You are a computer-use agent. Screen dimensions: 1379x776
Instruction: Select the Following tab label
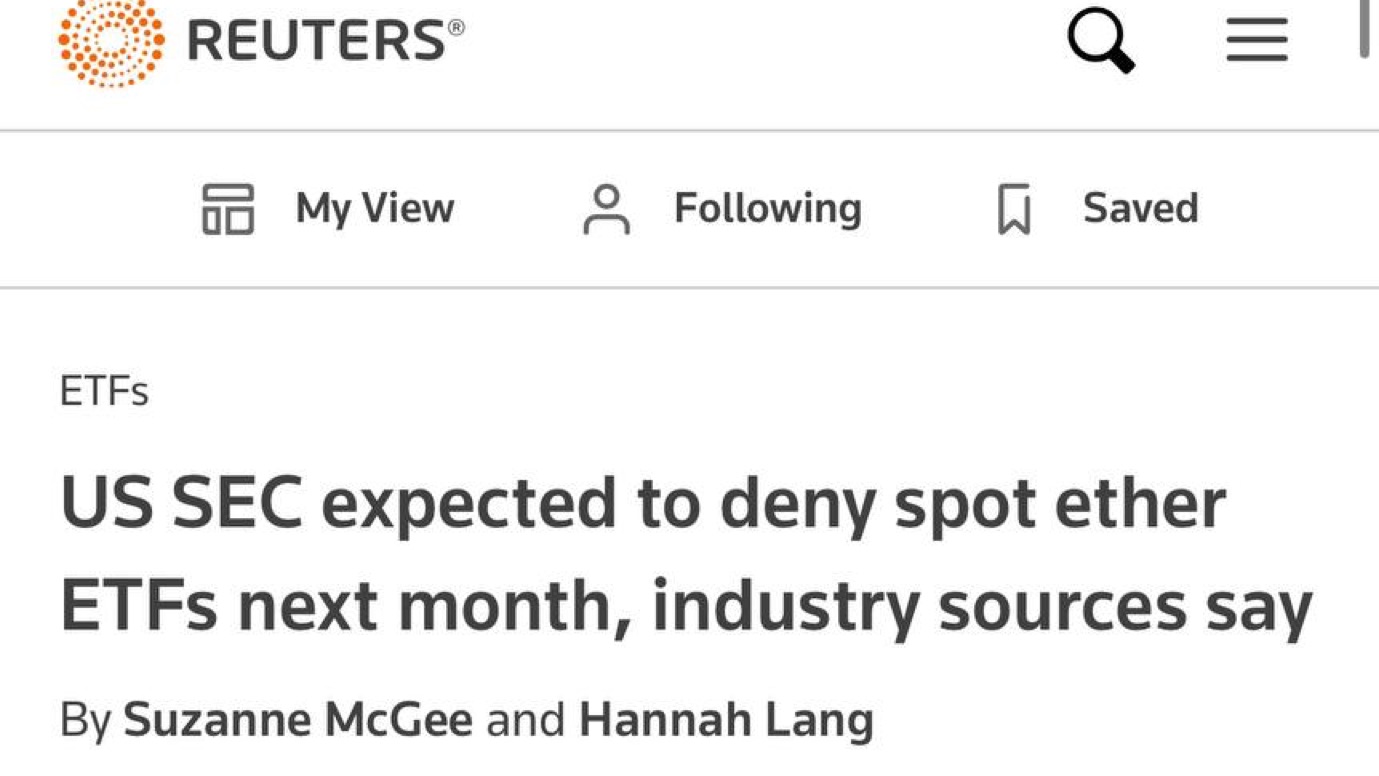(767, 208)
